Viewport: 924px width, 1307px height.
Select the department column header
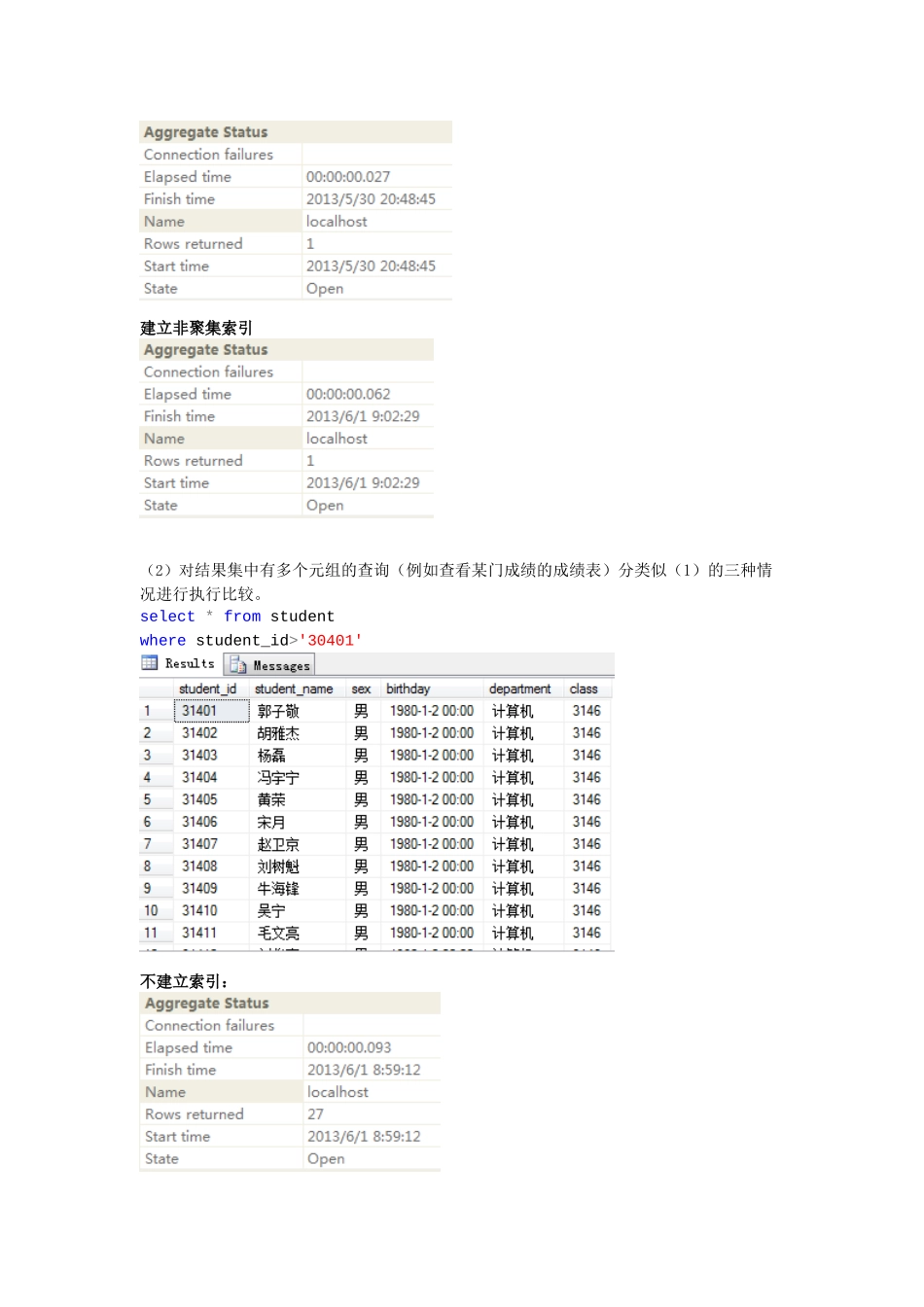point(519,689)
